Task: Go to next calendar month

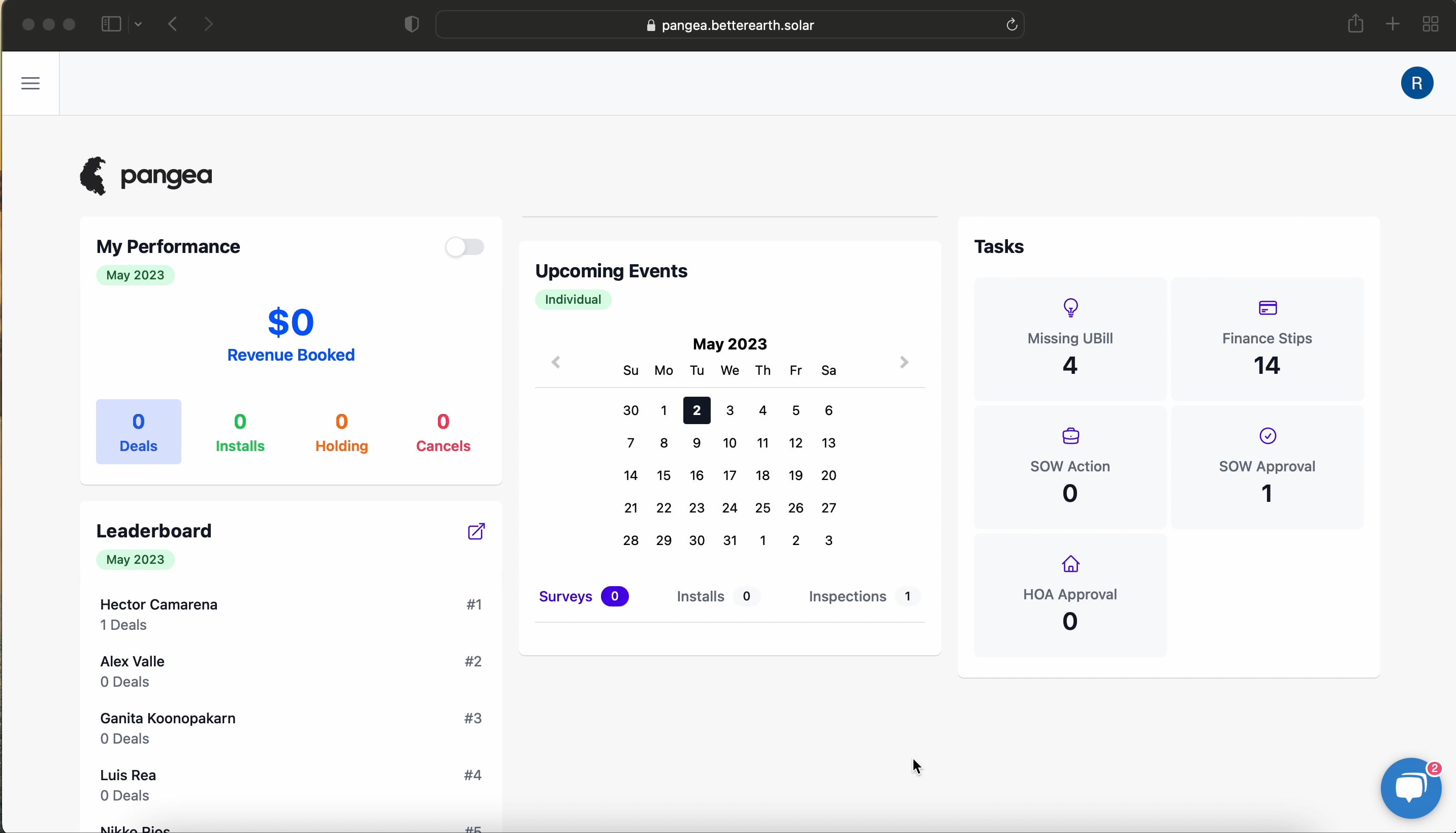Action: (x=904, y=362)
